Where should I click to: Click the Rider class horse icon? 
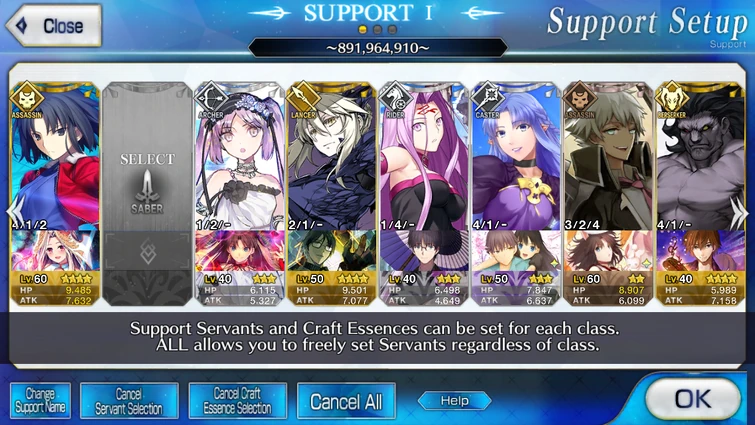(396, 97)
